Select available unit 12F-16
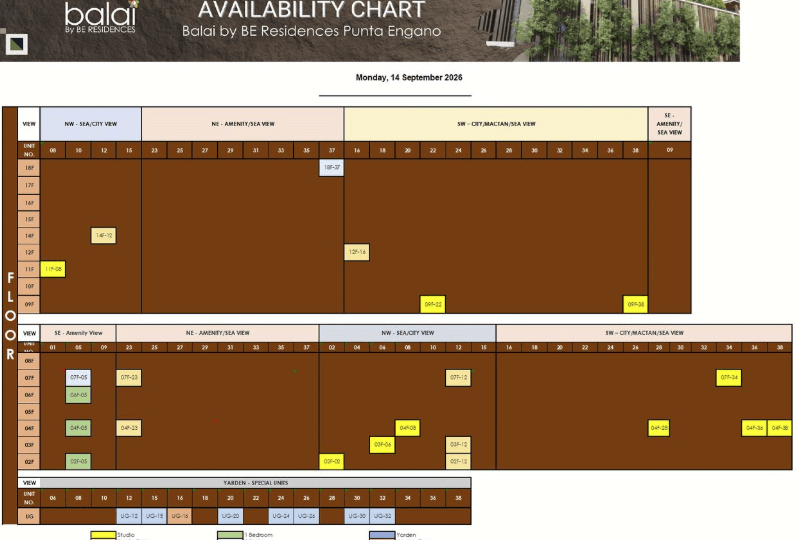799x540 pixels. [357, 252]
